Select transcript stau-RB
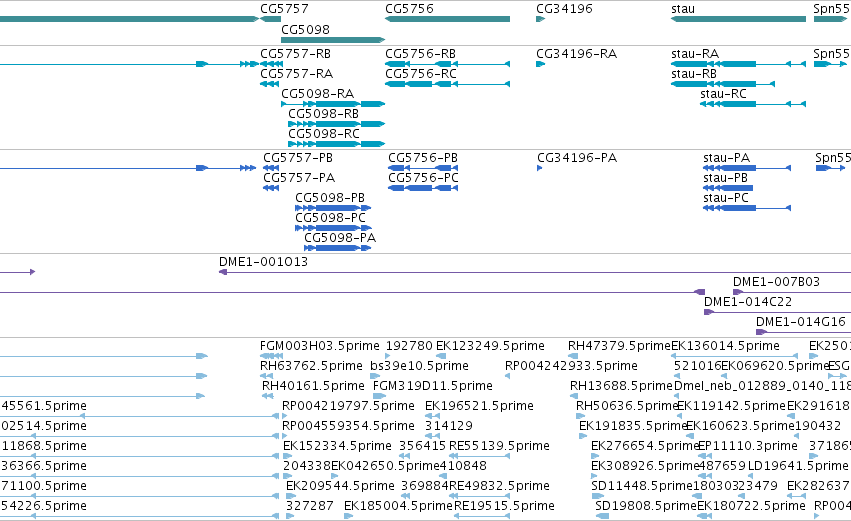The image size is (851, 521). tap(694, 74)
